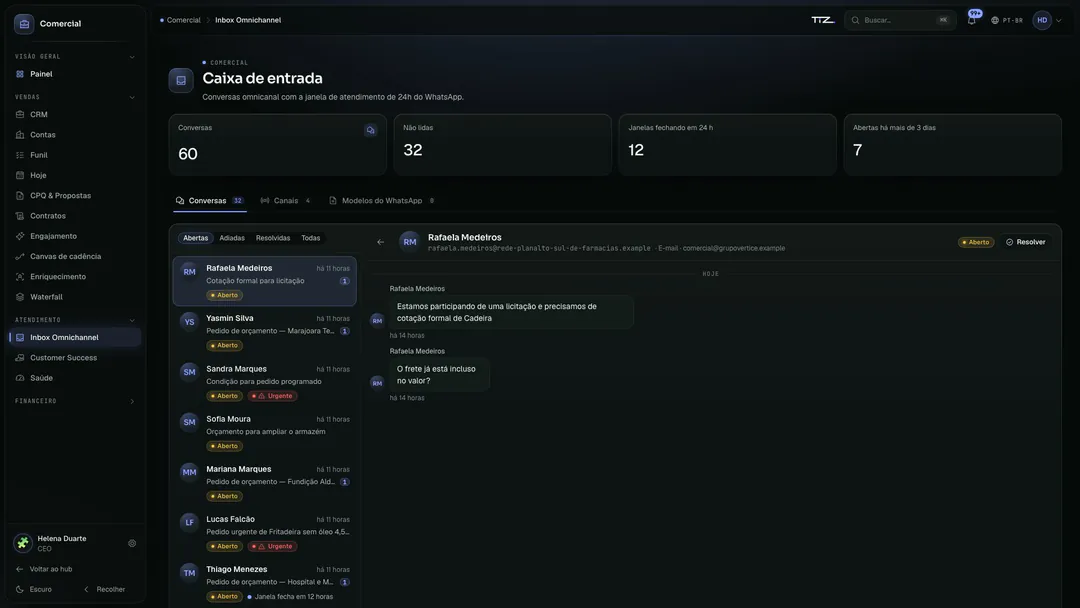Filter conversations by Abertas
Image resolution: width=1080 pixels, height=608 pixels.
[196, 238]
